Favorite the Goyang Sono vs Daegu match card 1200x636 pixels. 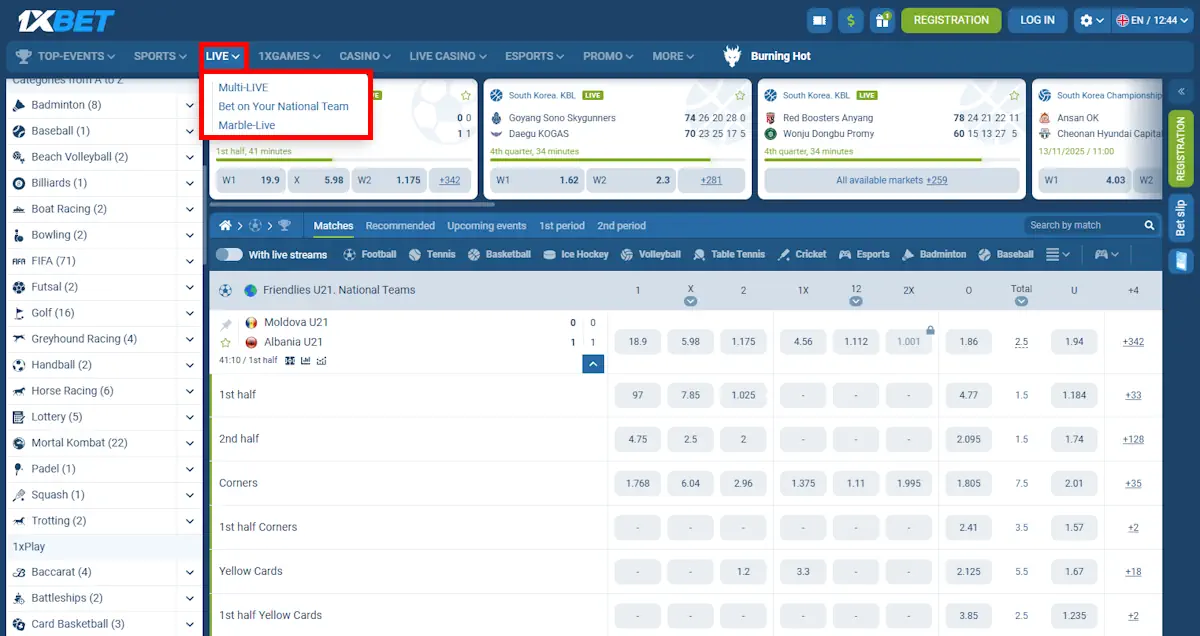(739, 94)
